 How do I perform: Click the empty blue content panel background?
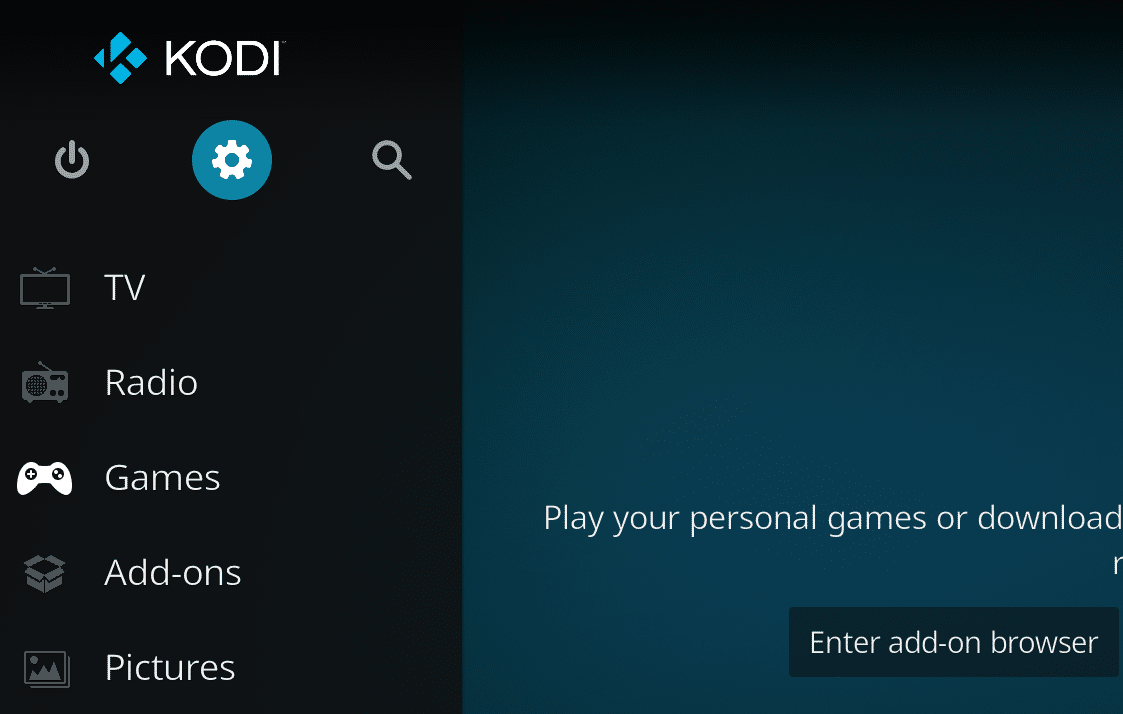point(788,251)
